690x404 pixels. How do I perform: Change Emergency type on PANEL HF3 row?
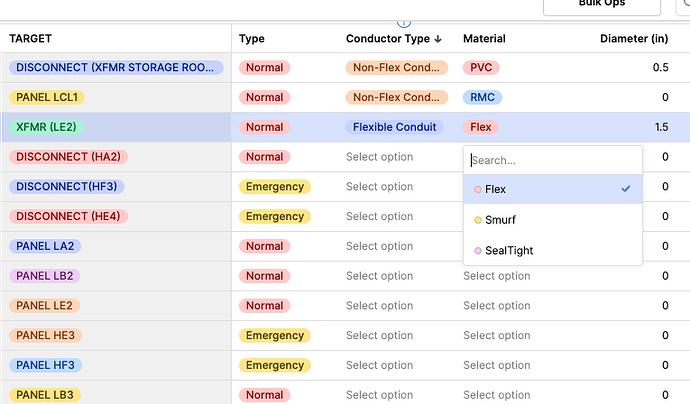pyautogui.click(x=275, y=365)
